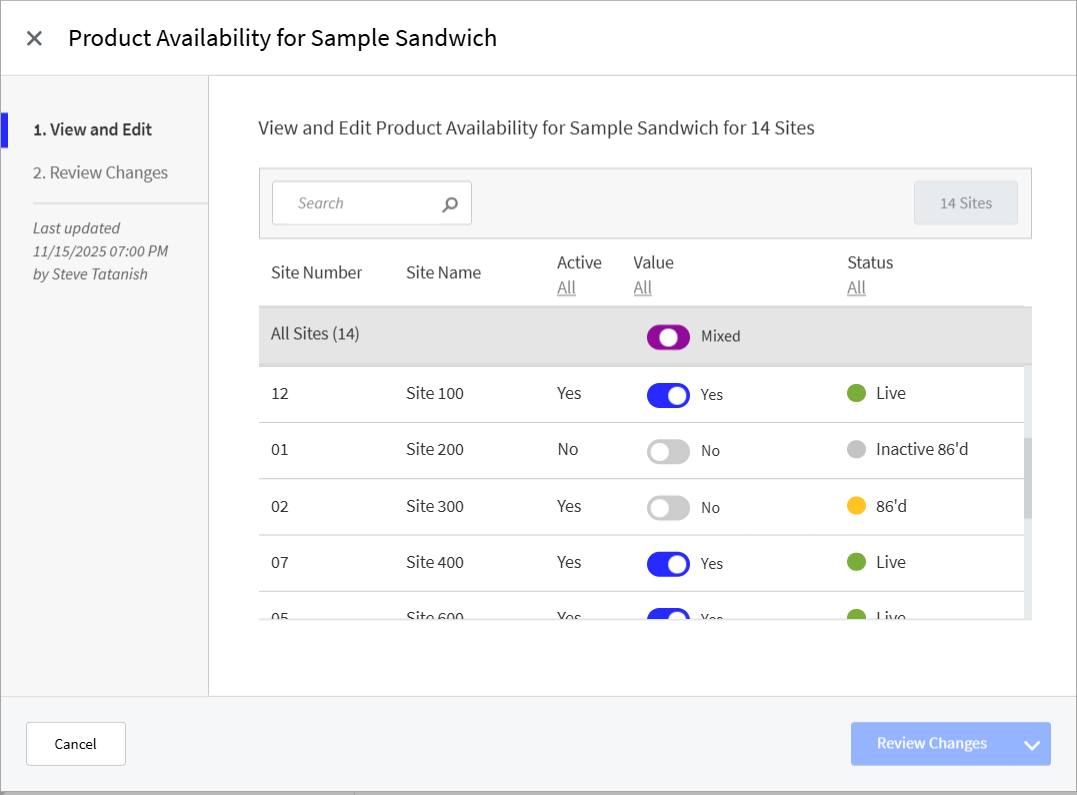This screenshot has width=1077, height=795.
Task: Click the 14 Sites button
Action: click(x=965, y=202)
